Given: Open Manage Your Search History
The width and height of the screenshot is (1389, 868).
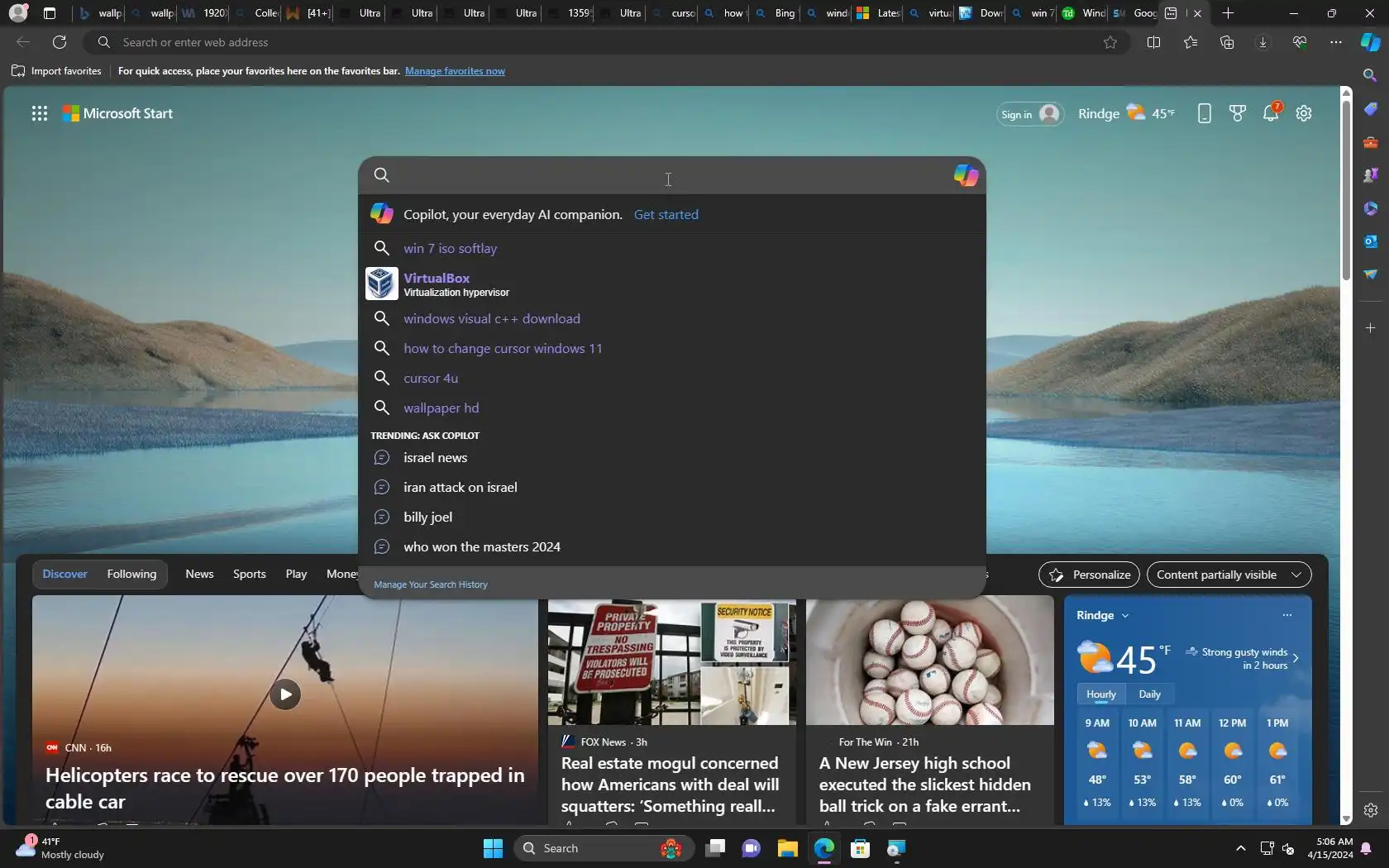Looking at the screenshot, I should 431,584.
